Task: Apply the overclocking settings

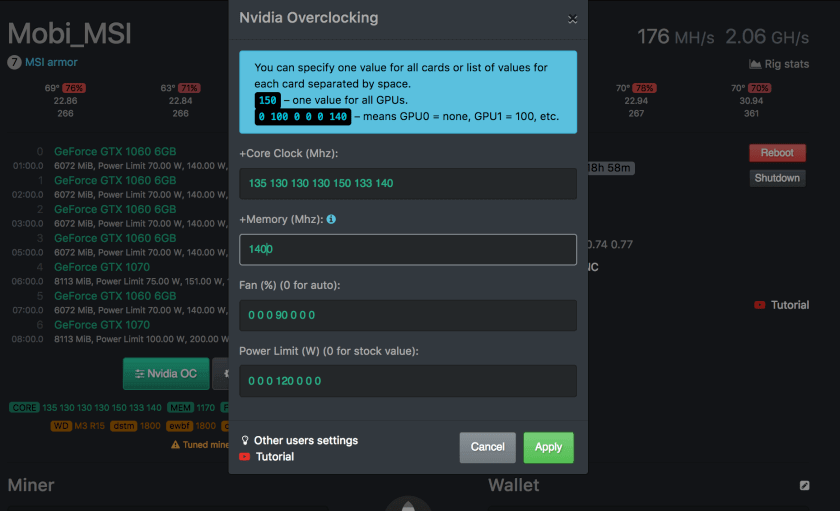Action: click(x=548, y=447)
